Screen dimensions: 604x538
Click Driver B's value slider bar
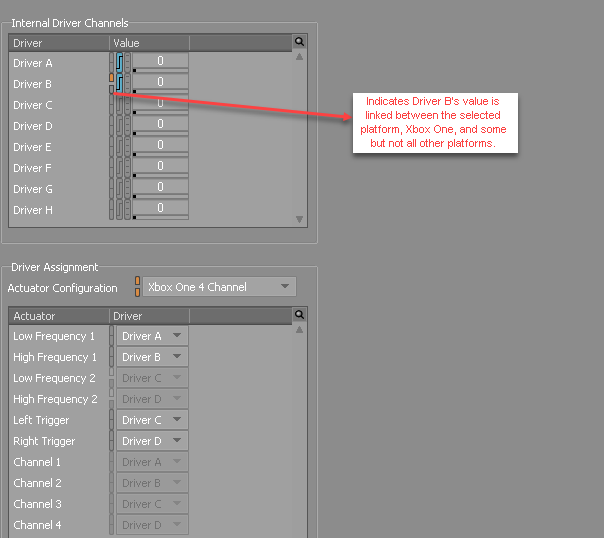pos(160,91)
